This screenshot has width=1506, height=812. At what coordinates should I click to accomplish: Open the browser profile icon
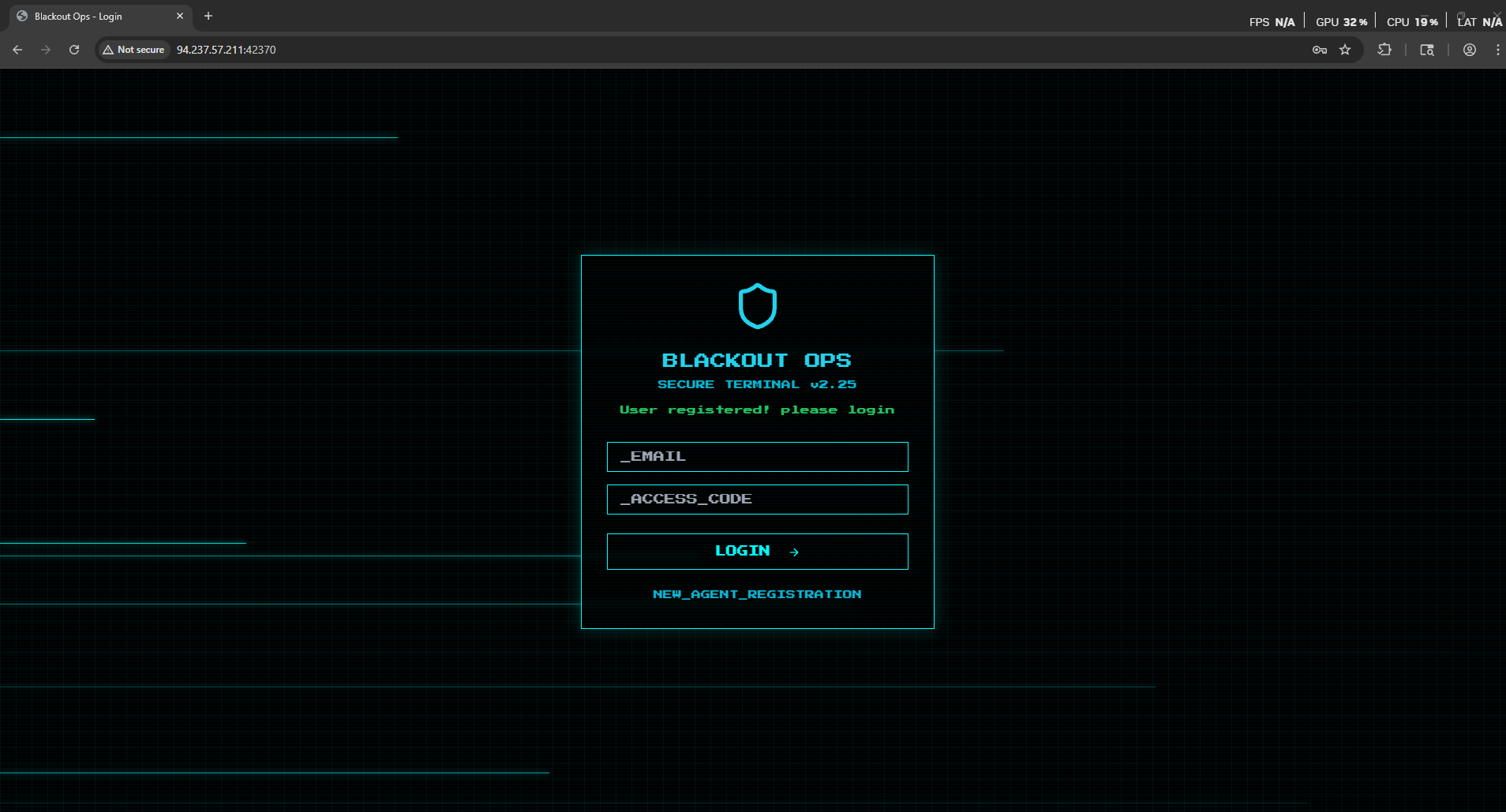tap(1470, 50)
